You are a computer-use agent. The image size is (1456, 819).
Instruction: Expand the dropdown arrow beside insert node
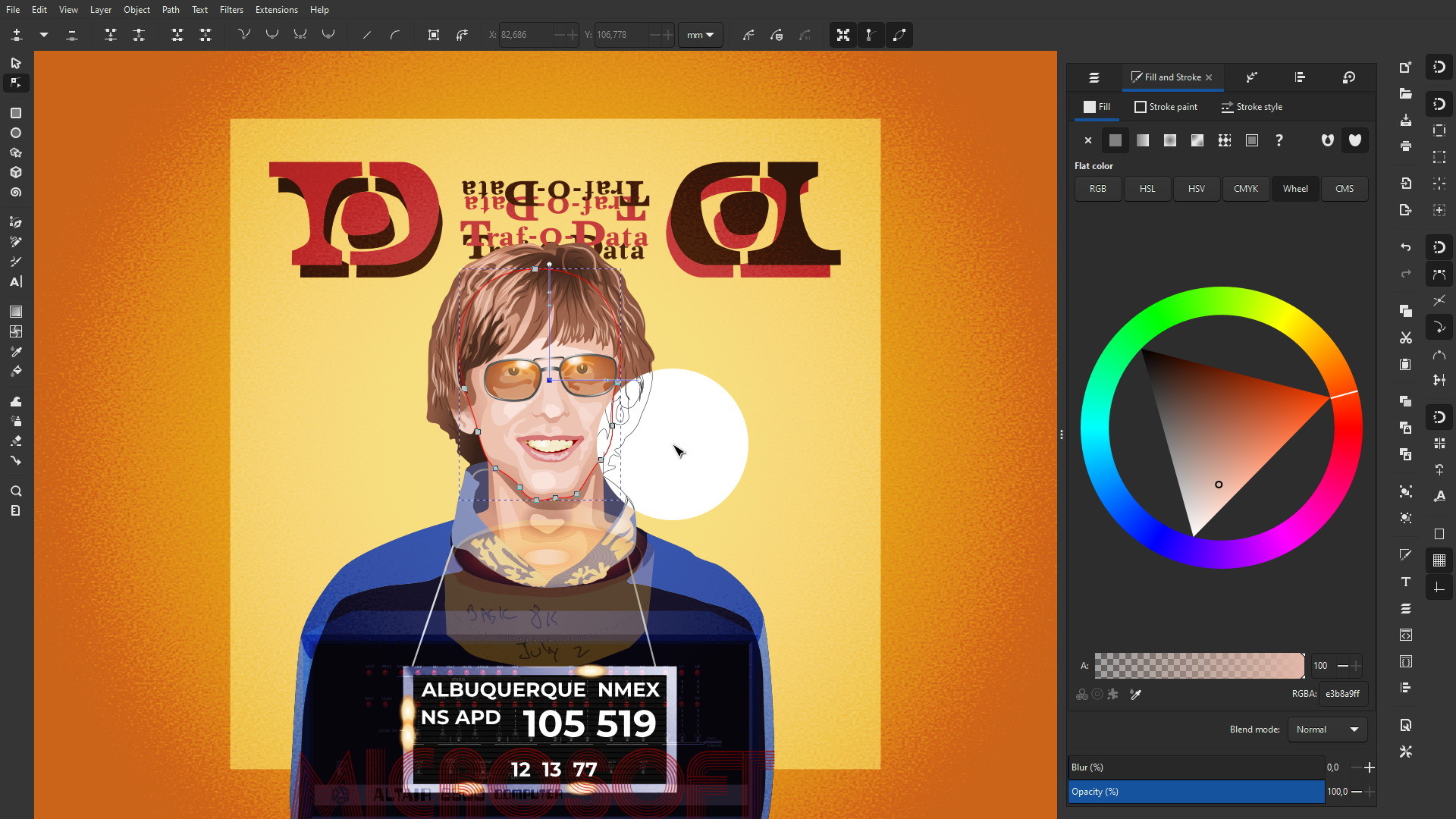click(x=44, y=35)
